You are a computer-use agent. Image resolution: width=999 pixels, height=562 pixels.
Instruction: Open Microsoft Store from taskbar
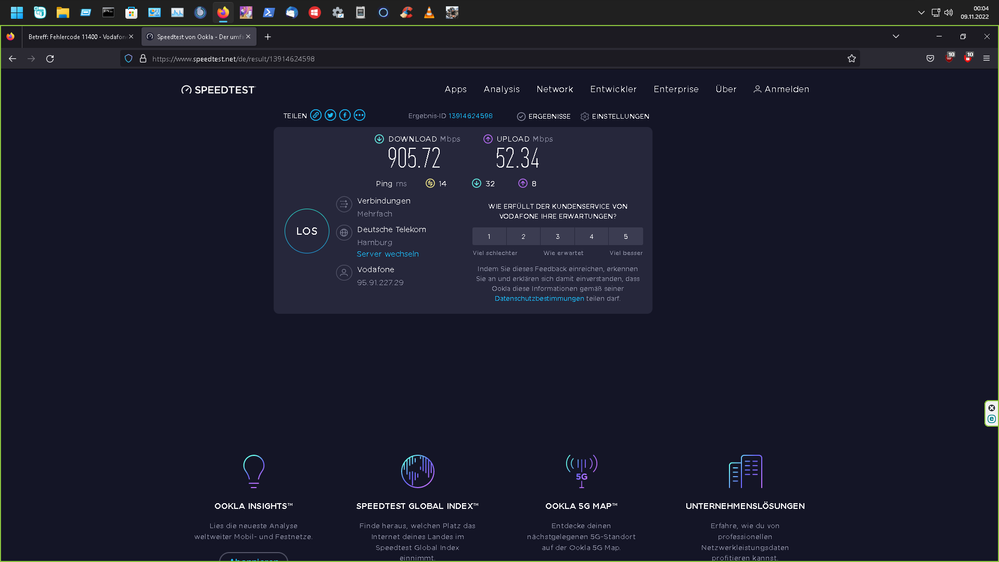click(131, 12)
